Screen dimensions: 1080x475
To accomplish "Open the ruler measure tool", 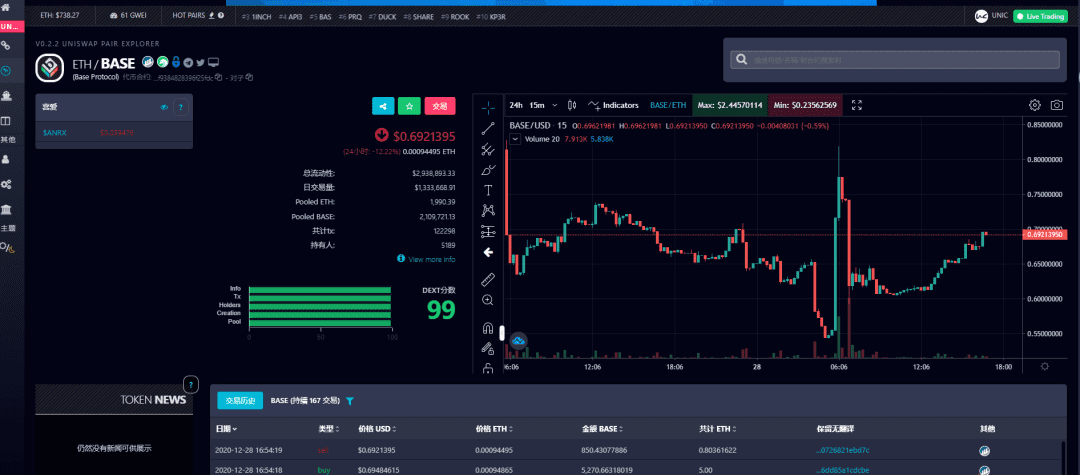I will click(x=488, y=279).
